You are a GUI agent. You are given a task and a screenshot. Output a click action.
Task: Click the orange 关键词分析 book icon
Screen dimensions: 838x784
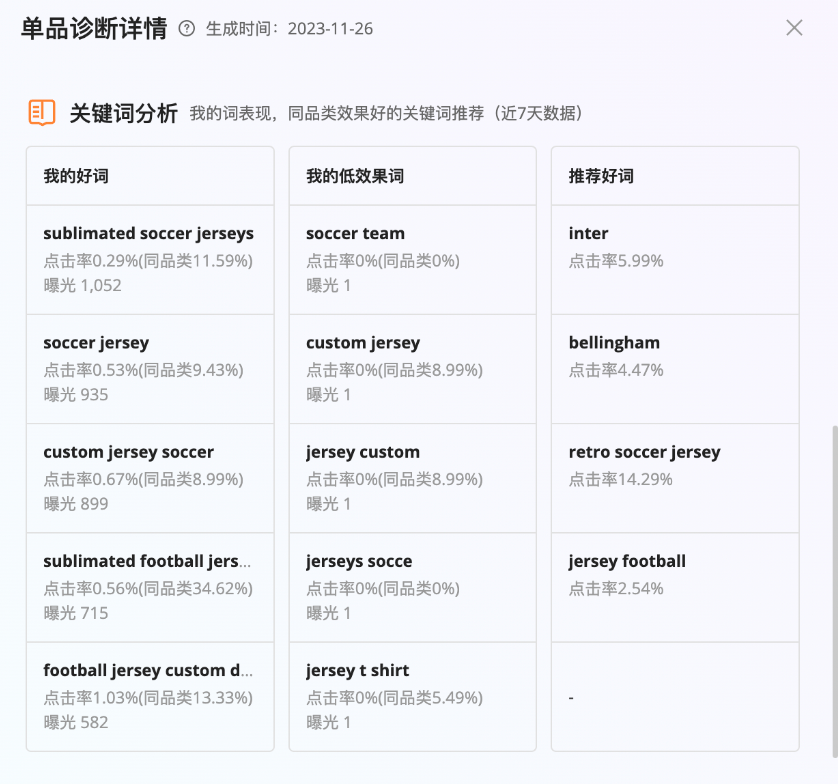(42, 113)
